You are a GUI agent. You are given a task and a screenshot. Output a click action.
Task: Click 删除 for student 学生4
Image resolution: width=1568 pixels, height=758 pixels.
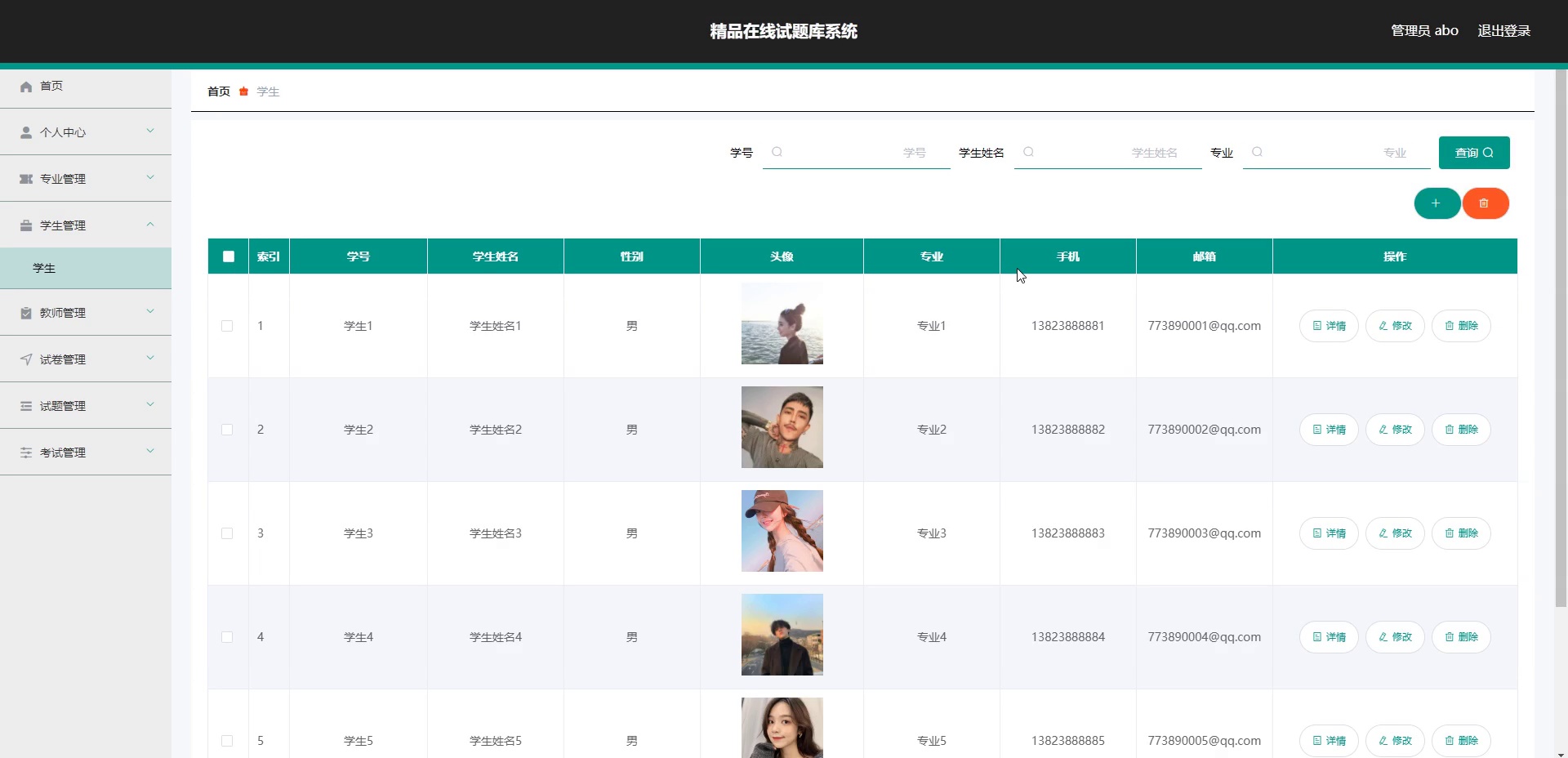click(x=1461, y=637)
